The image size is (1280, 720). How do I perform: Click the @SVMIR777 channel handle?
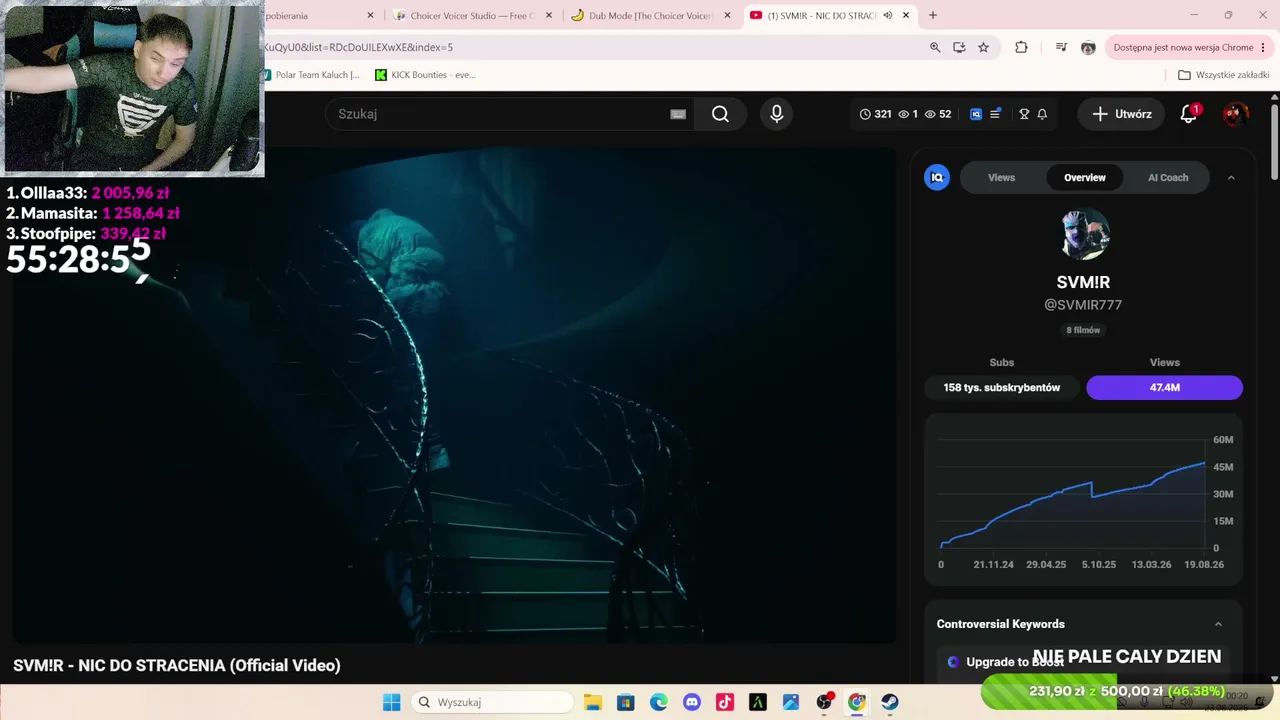(1083, 305)
